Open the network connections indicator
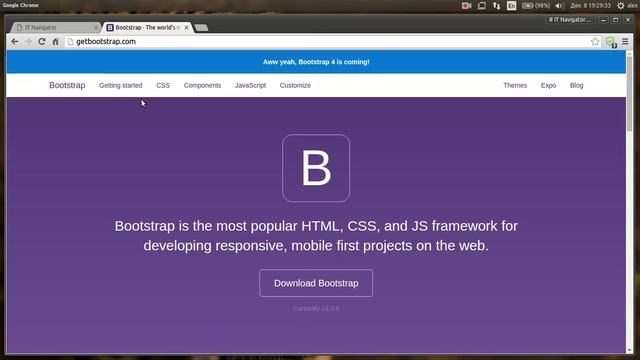Viewport: 640px width, 360px height. [x=496, y=6]
